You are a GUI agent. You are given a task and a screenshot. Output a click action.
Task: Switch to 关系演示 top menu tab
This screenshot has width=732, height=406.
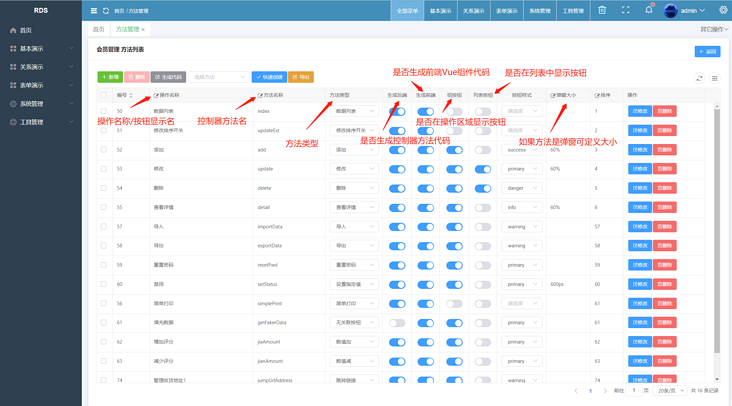pos(474,10)
